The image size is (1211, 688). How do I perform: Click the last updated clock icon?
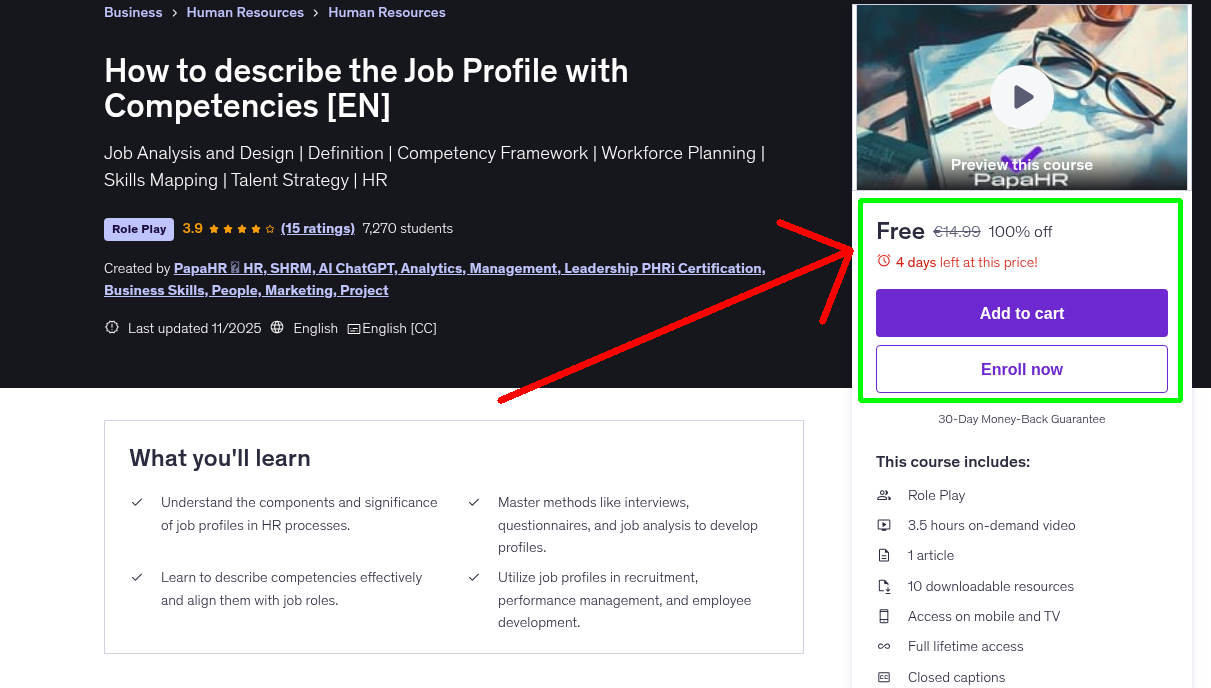point(111,327)
